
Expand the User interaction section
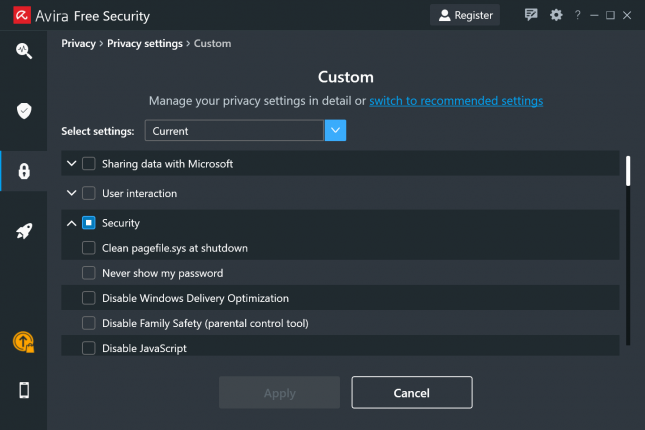click(72, 193)
